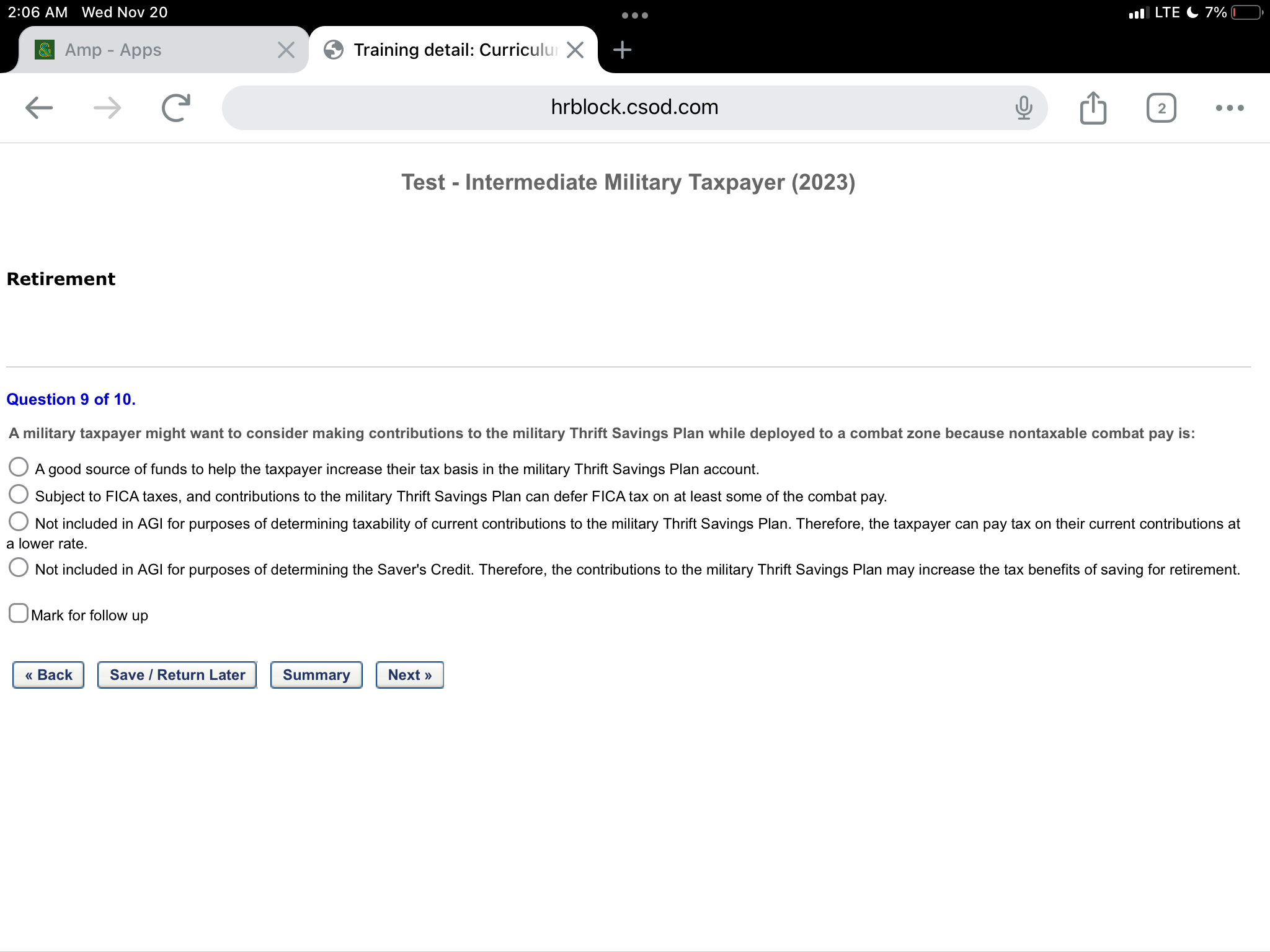Click the Next » button
This screenshot has height=952, width=1270.
click(409, 675)
